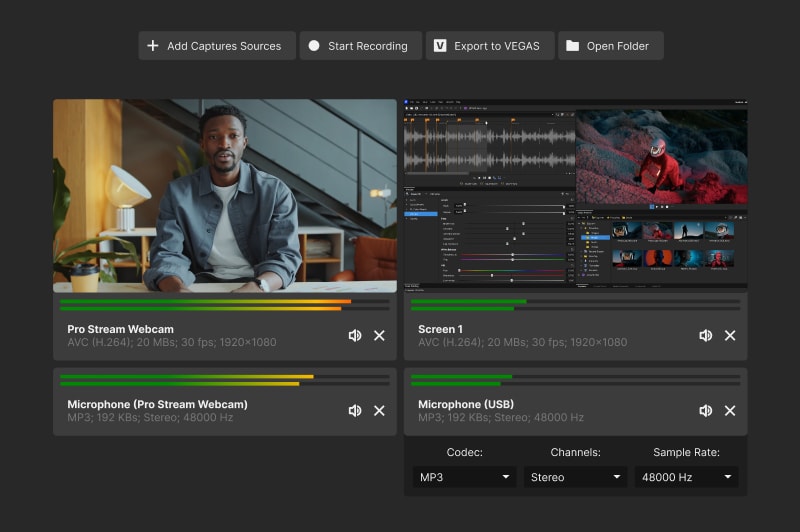Expand the Channels dropdown set to Stereo

pyautogui.click(x=575, y=477)
